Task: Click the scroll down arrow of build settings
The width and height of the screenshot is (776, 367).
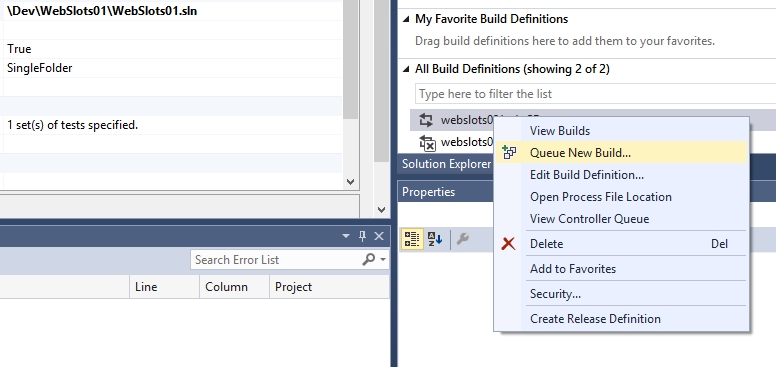Action: point(350,182)
